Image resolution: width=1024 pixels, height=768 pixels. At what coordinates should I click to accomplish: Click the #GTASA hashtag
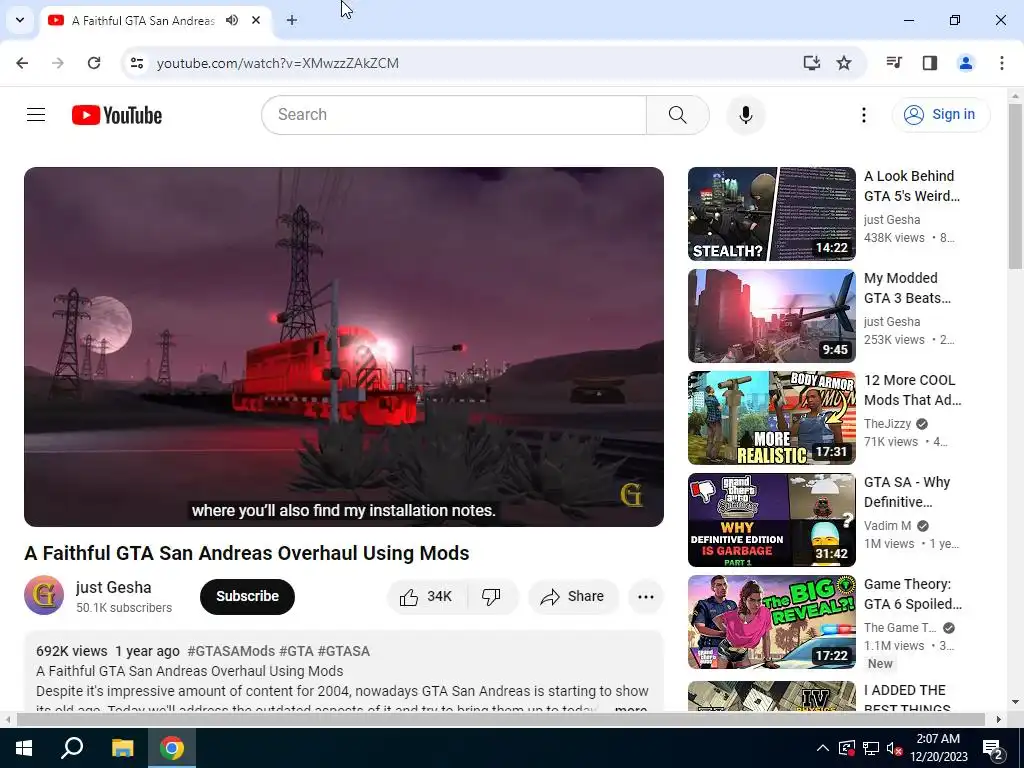[344, 651]
